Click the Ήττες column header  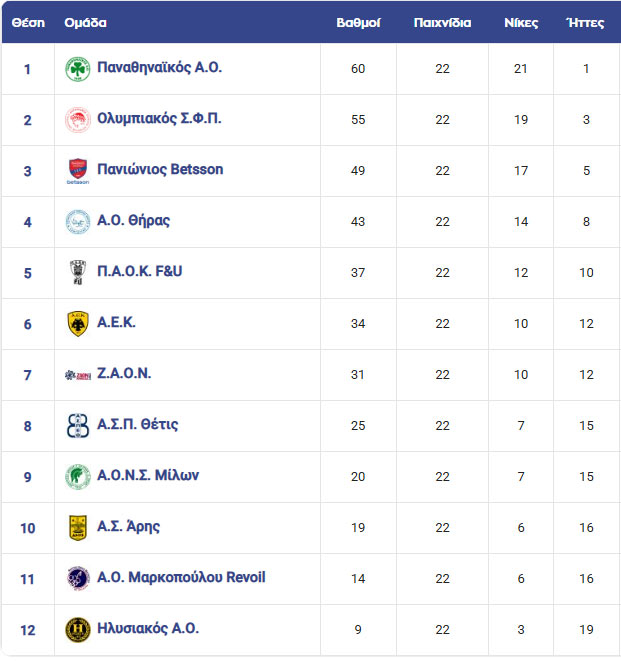click(585, 22)
